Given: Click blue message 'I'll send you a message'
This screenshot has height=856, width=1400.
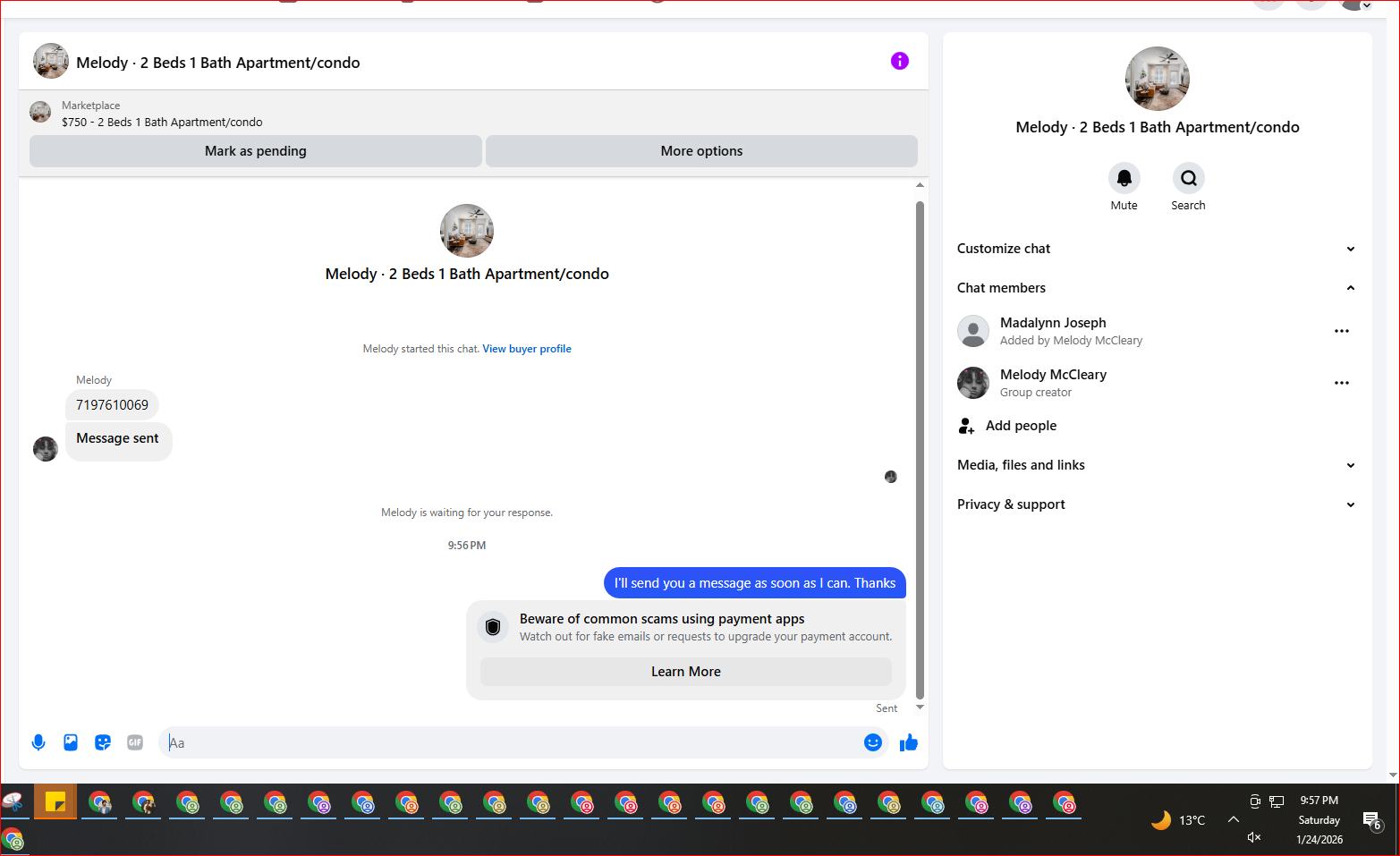Looking at the screenshot, I should [755, 583].
